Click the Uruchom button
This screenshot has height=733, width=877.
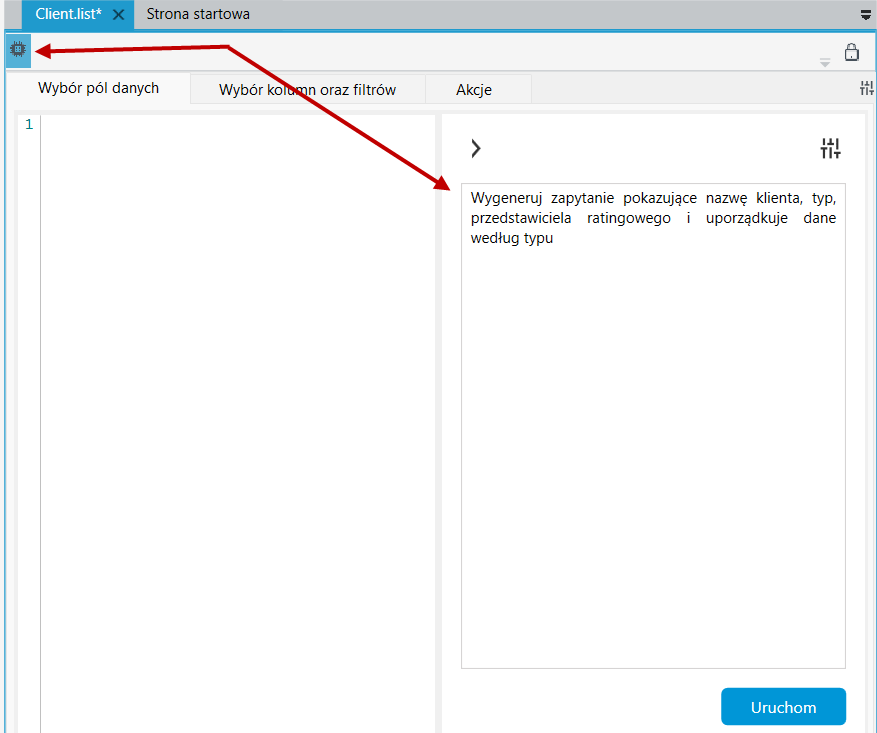[783, 707]
